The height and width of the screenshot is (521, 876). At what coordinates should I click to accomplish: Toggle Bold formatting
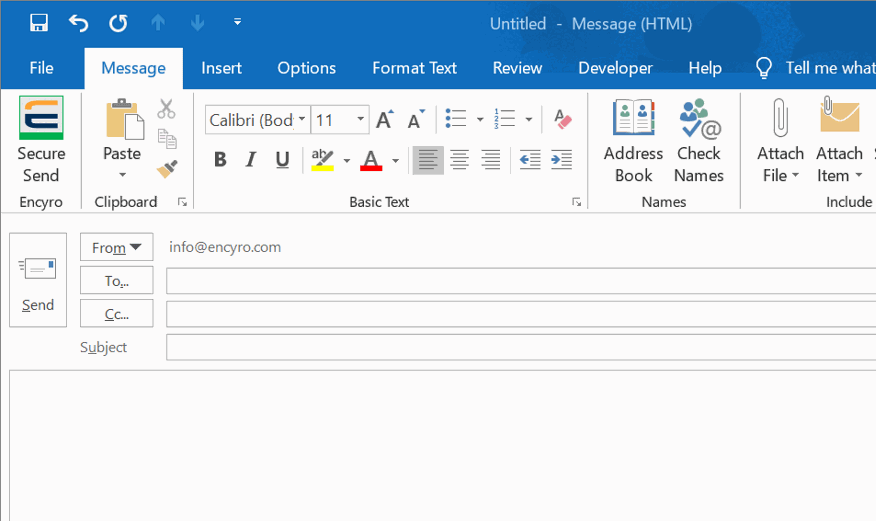coord(221,160)
